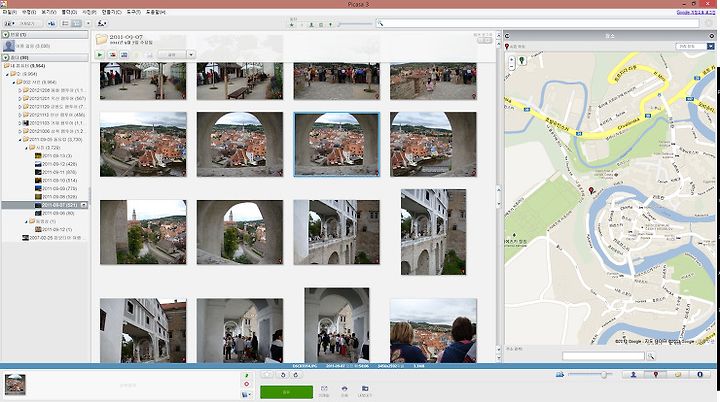Open the Folder menu
Viewport: 720px width, 402px height.
tap(68, 12)
